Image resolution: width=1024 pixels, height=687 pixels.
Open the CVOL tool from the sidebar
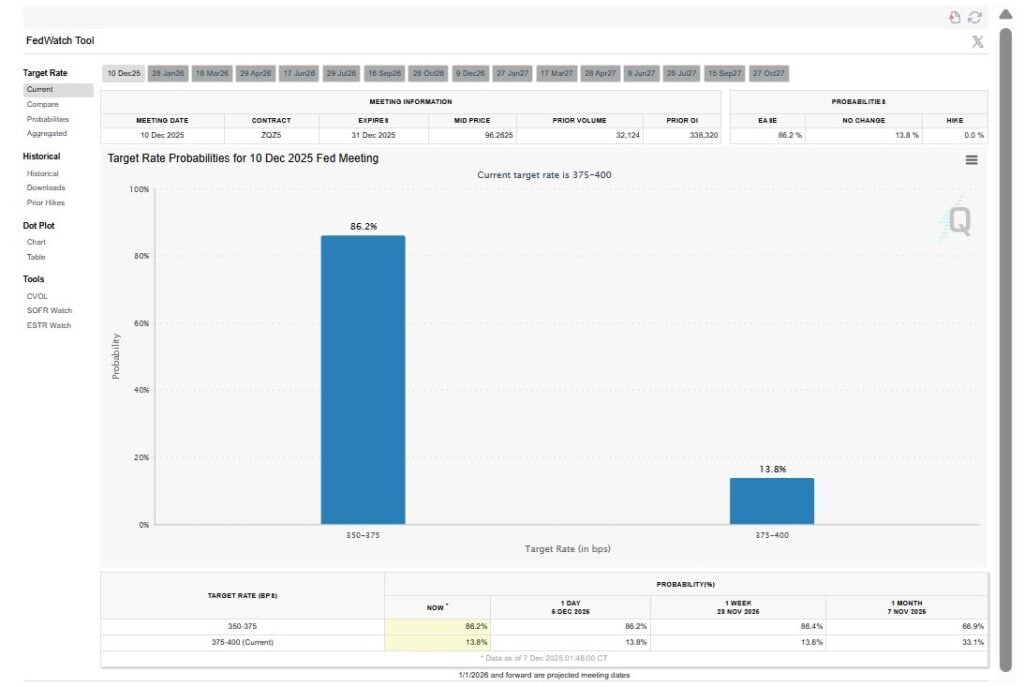click(38, 296)
